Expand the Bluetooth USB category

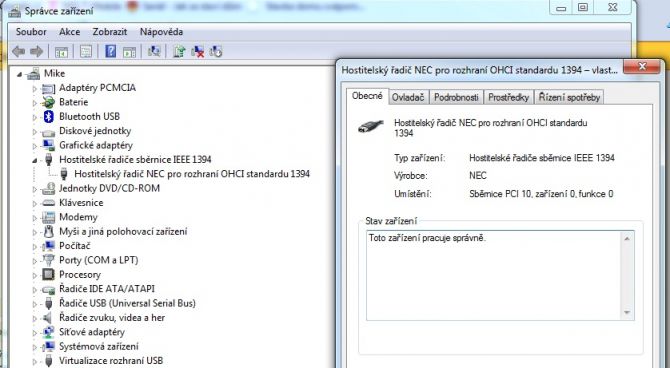click(35, 117)
